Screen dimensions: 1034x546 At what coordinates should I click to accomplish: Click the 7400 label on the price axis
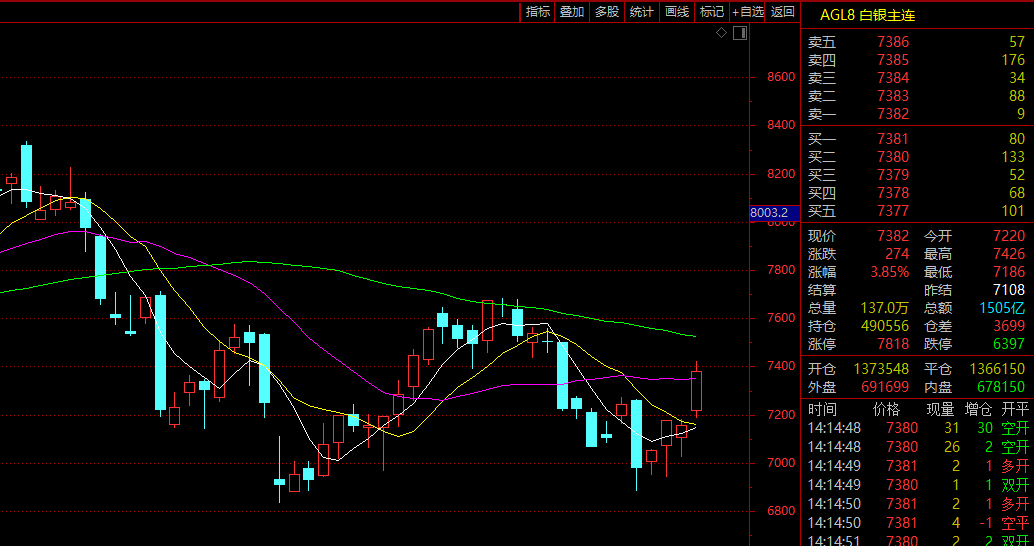(x=781, y=366)
